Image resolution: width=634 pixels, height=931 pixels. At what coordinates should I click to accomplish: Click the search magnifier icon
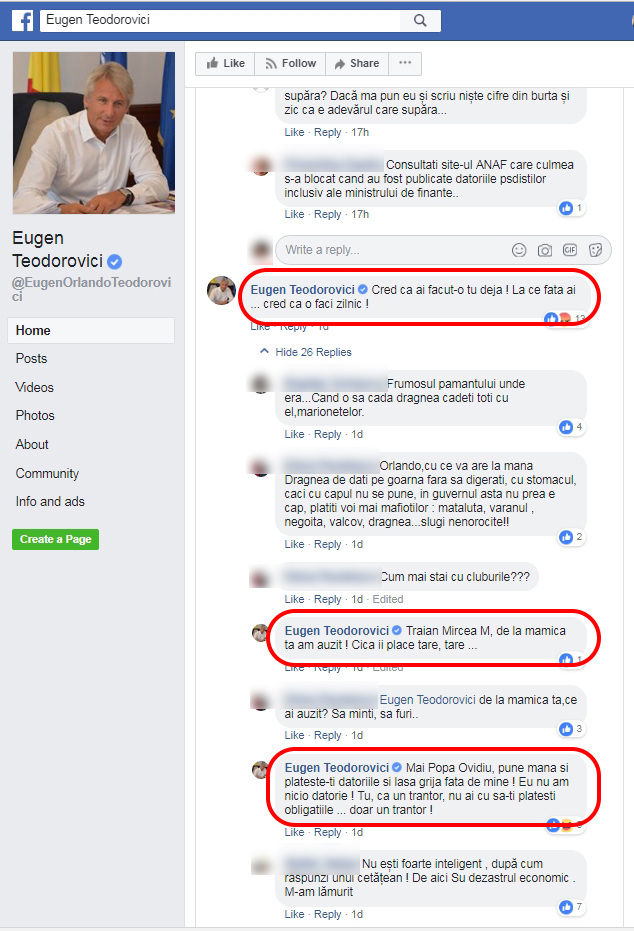click(x=420, y=20)
